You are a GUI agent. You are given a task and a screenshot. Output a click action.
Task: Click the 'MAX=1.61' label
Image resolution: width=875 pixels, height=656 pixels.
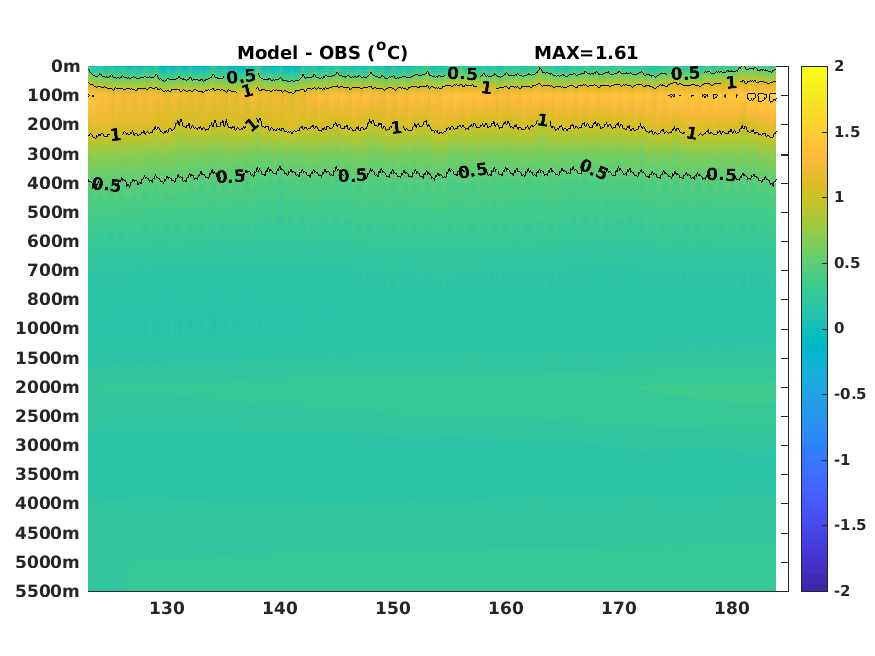click(x=586, y=53)
